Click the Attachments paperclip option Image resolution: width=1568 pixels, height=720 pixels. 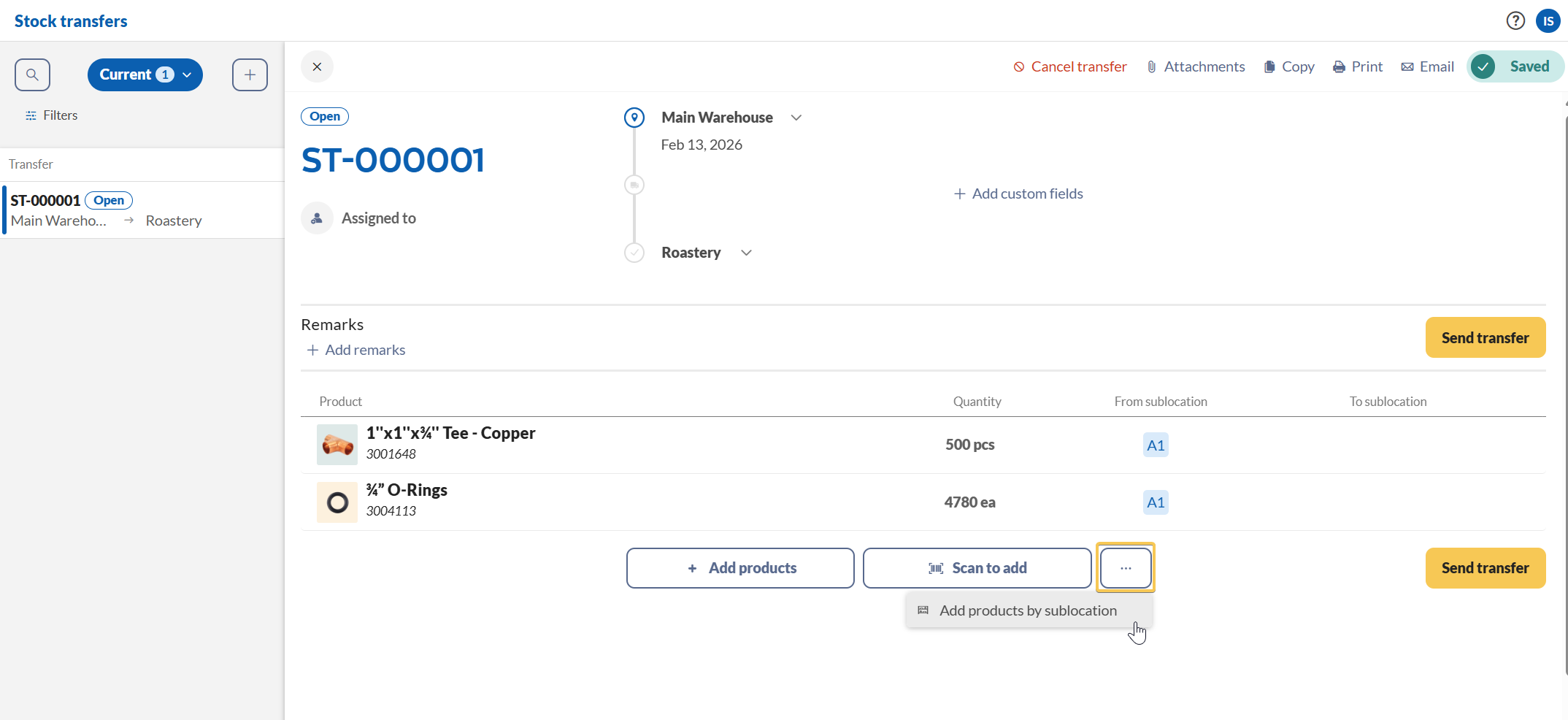pos(1195,66)
